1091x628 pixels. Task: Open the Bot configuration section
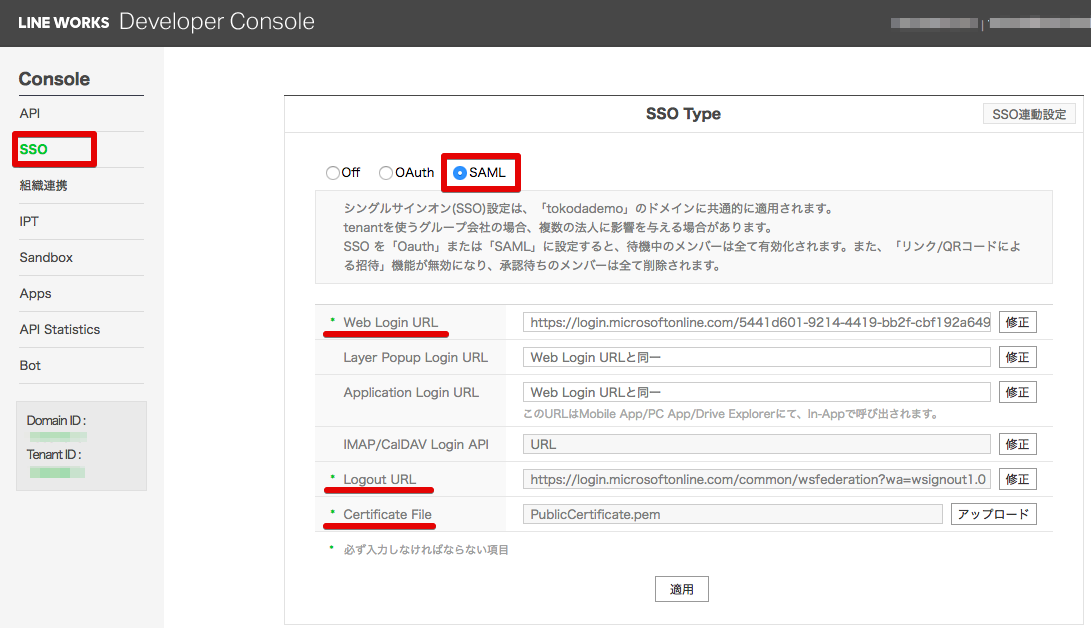(x=29, y=365)
